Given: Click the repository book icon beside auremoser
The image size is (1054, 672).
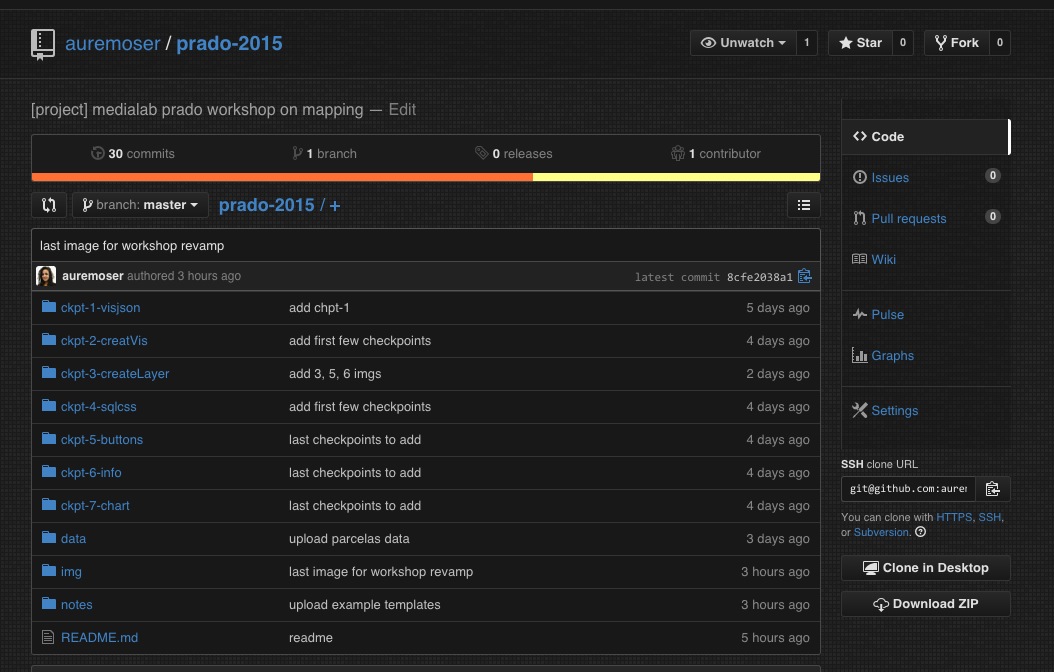Looking at the screenshot, I should coord(42,44).
